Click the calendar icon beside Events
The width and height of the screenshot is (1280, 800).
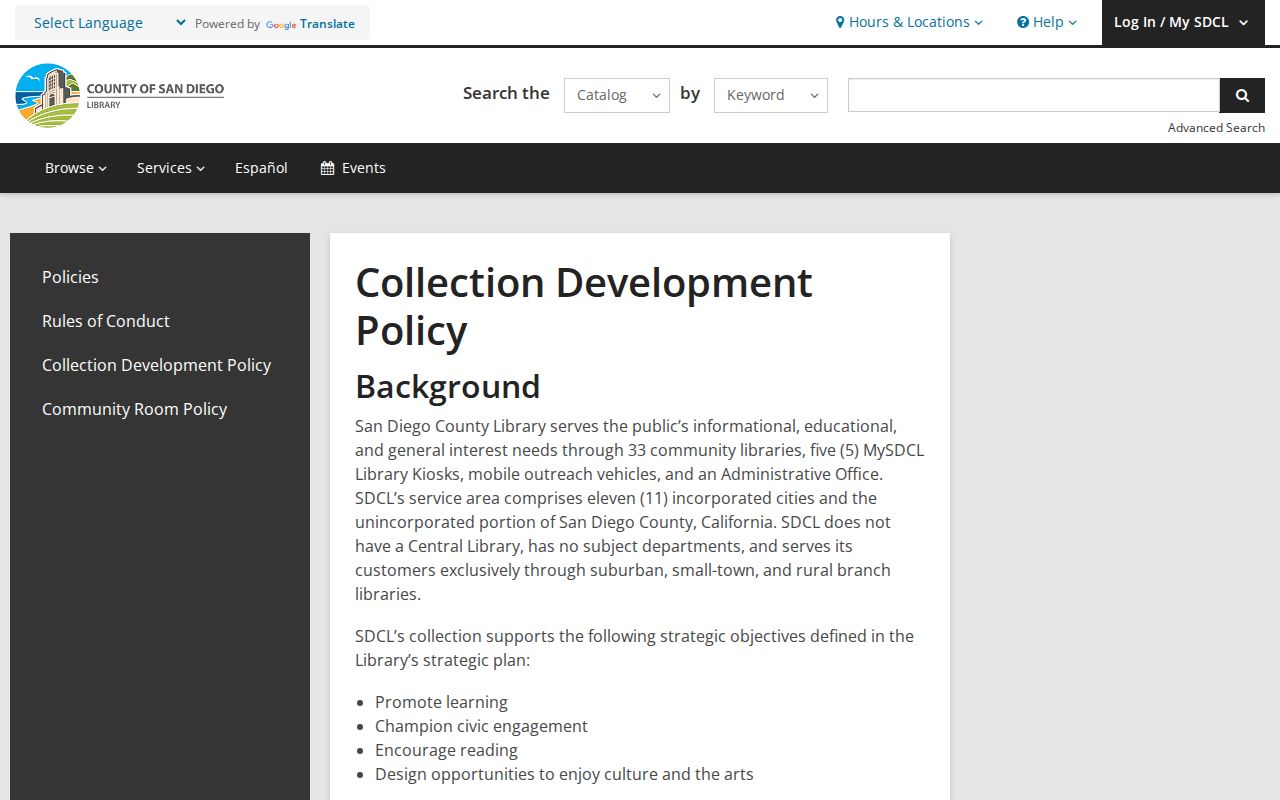[x=327, y=168]
